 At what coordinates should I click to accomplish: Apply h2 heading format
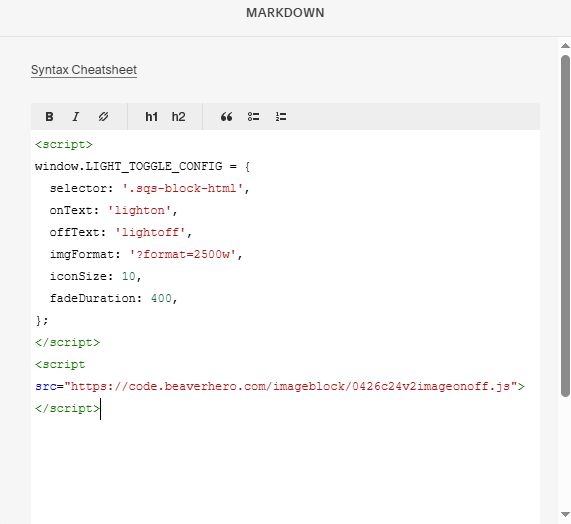pyautogui.click(x=178, y=117)
